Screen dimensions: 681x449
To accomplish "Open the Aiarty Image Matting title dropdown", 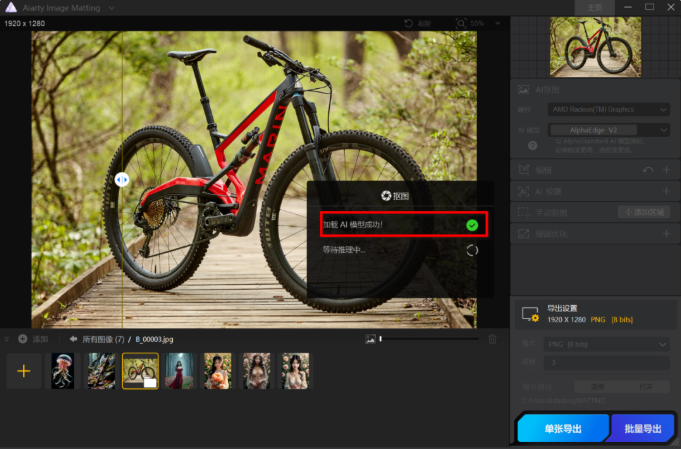I will click(112, 8).
